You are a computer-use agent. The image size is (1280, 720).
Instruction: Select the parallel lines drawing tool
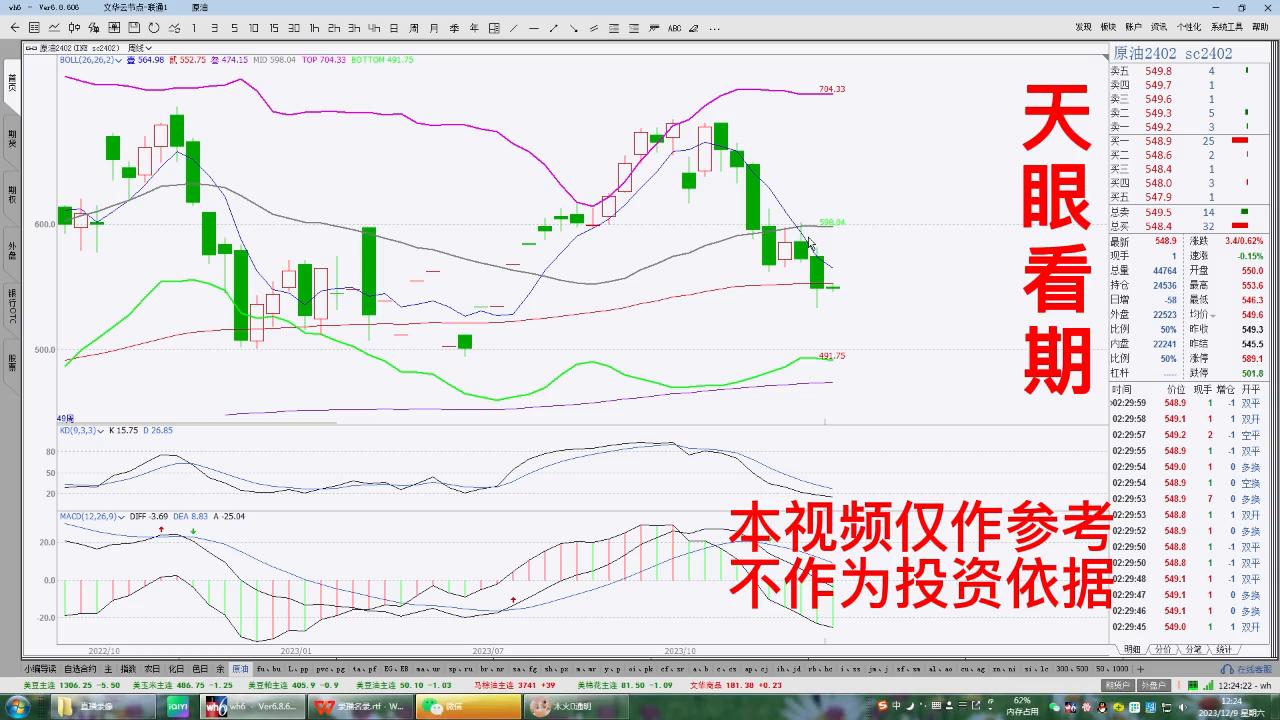(x=593, y=28)
